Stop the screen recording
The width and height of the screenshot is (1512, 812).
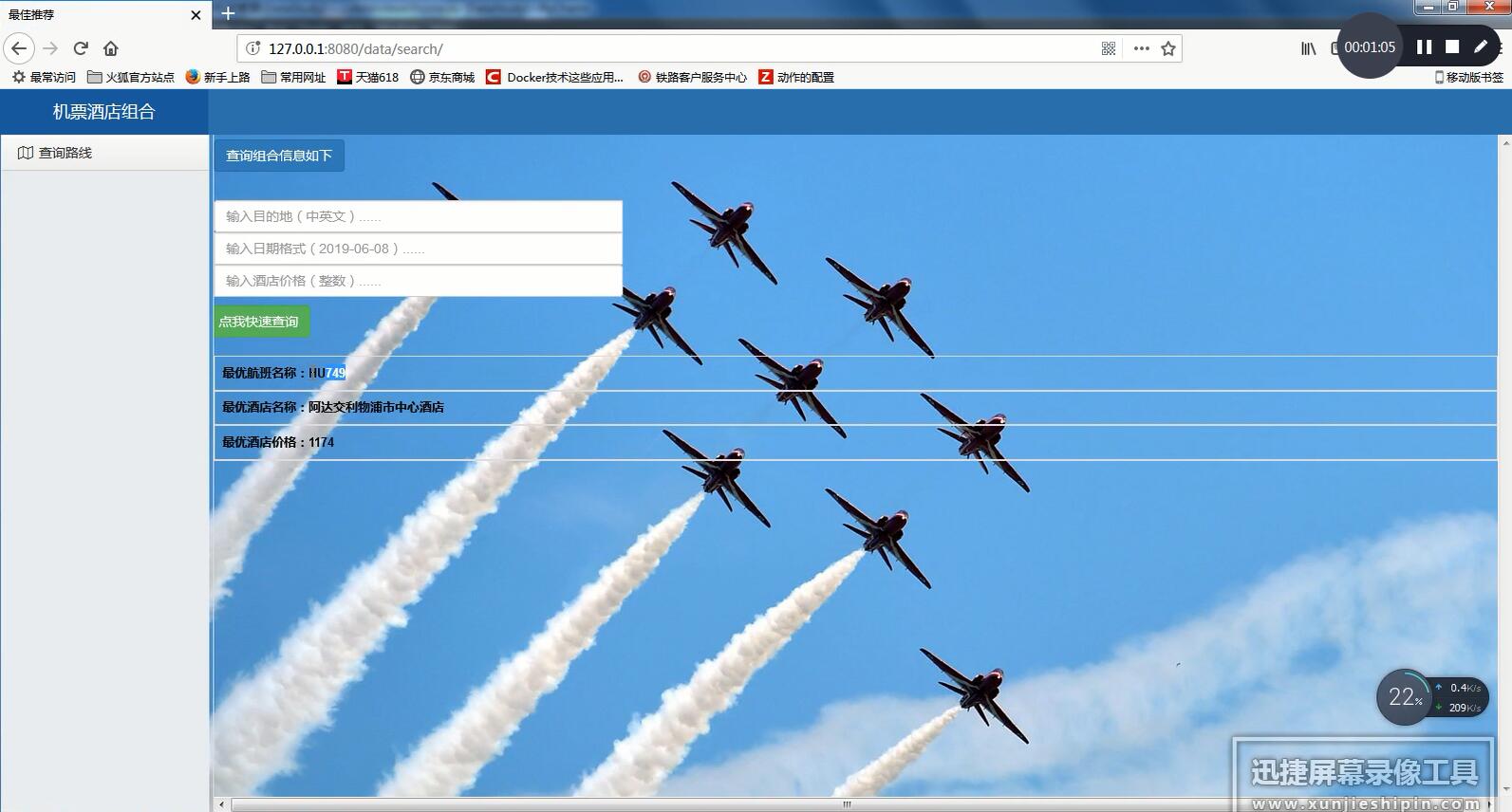point(1452,46)
